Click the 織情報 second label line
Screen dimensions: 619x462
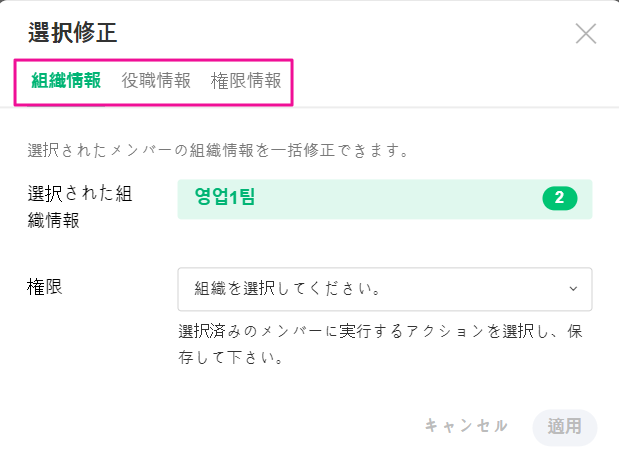pos(53,220)
